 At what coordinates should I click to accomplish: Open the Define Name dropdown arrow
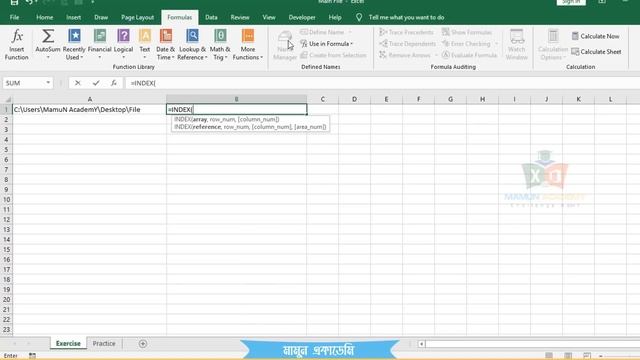pos(350,32)
